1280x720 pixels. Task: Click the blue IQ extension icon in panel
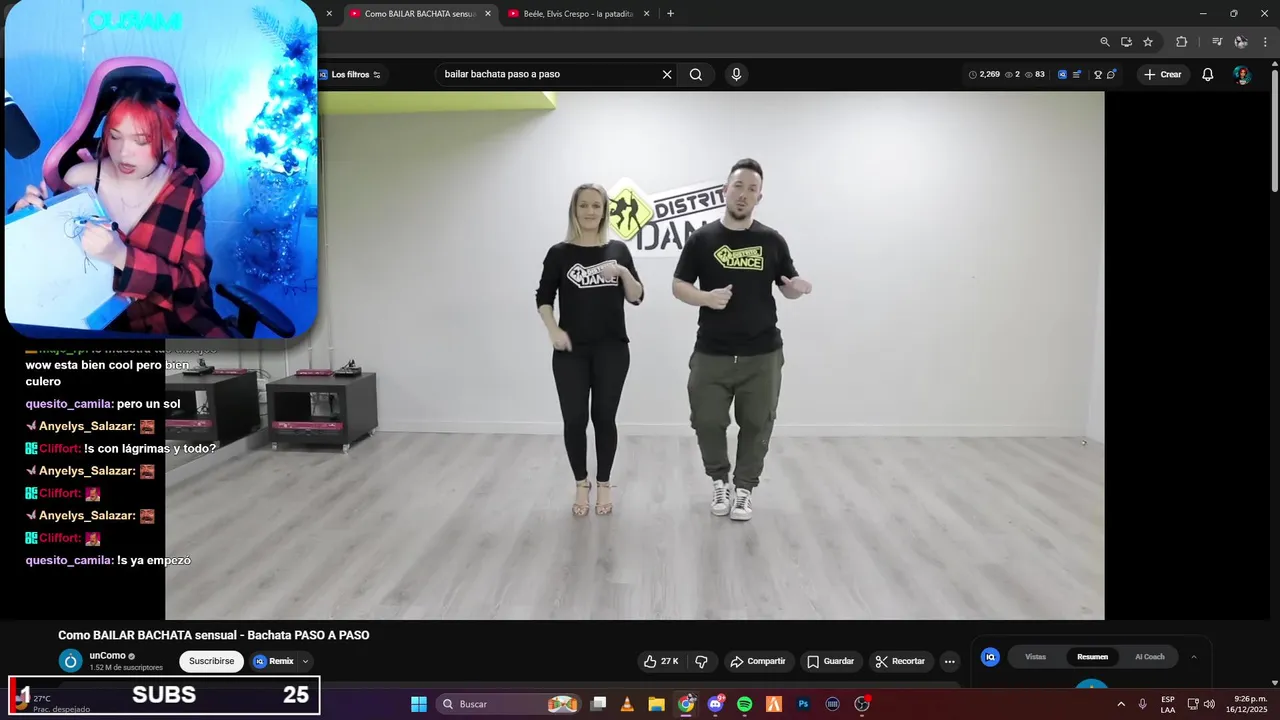click(x=990, y=657)
